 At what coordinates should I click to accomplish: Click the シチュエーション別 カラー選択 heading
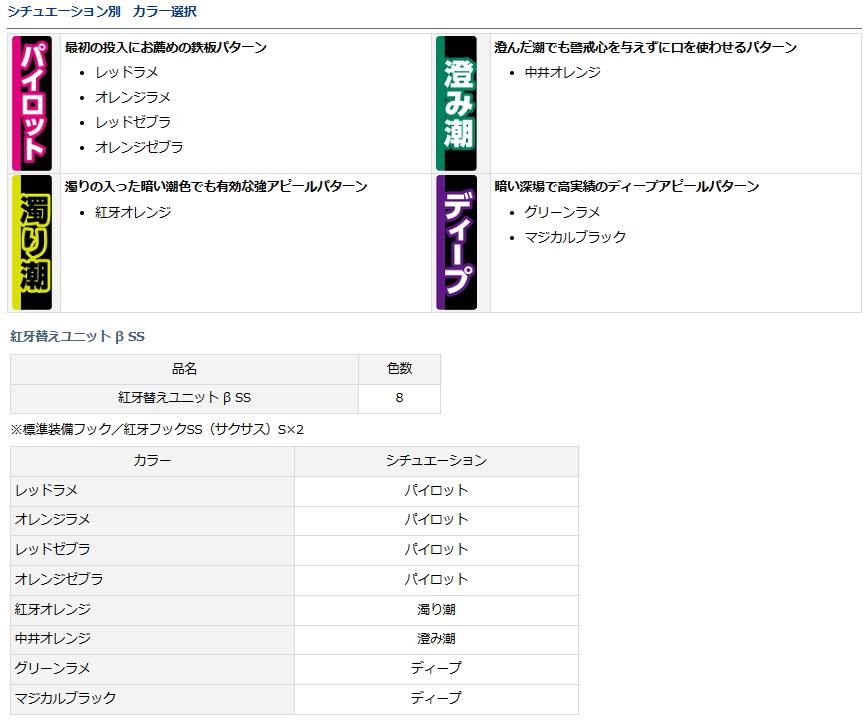tap(102, 12)
